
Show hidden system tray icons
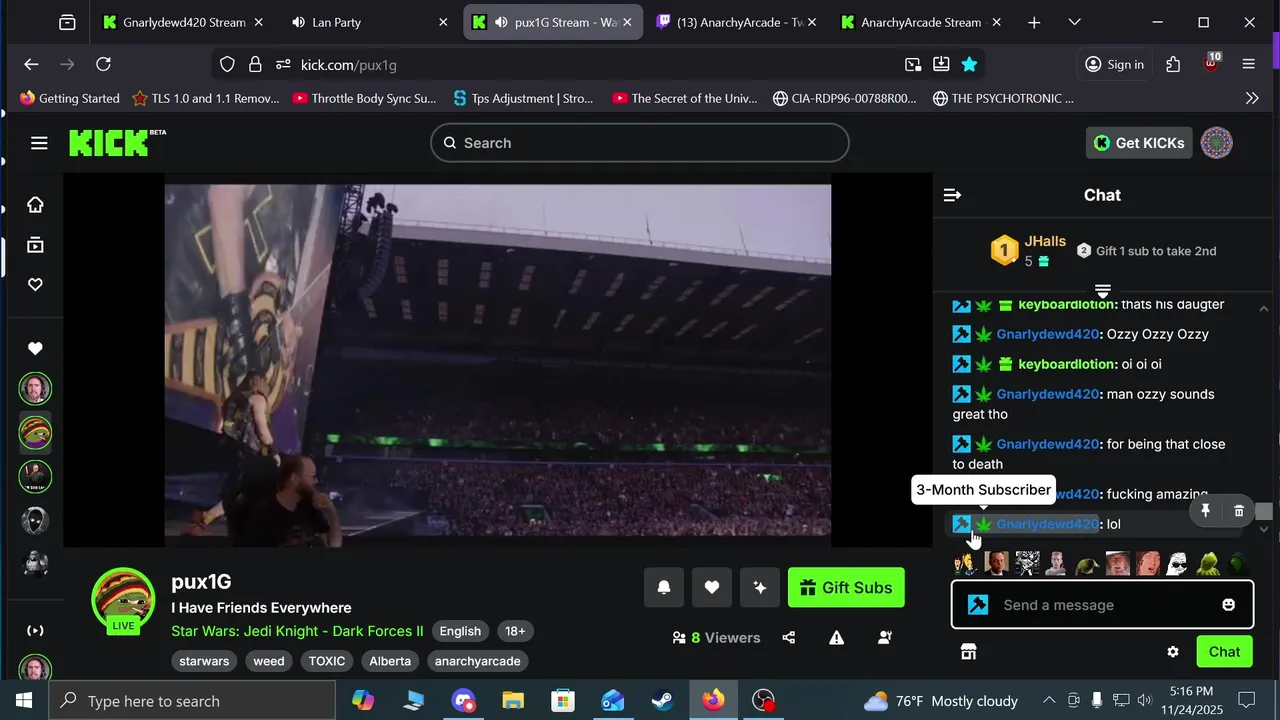[x=1049, y=701]
